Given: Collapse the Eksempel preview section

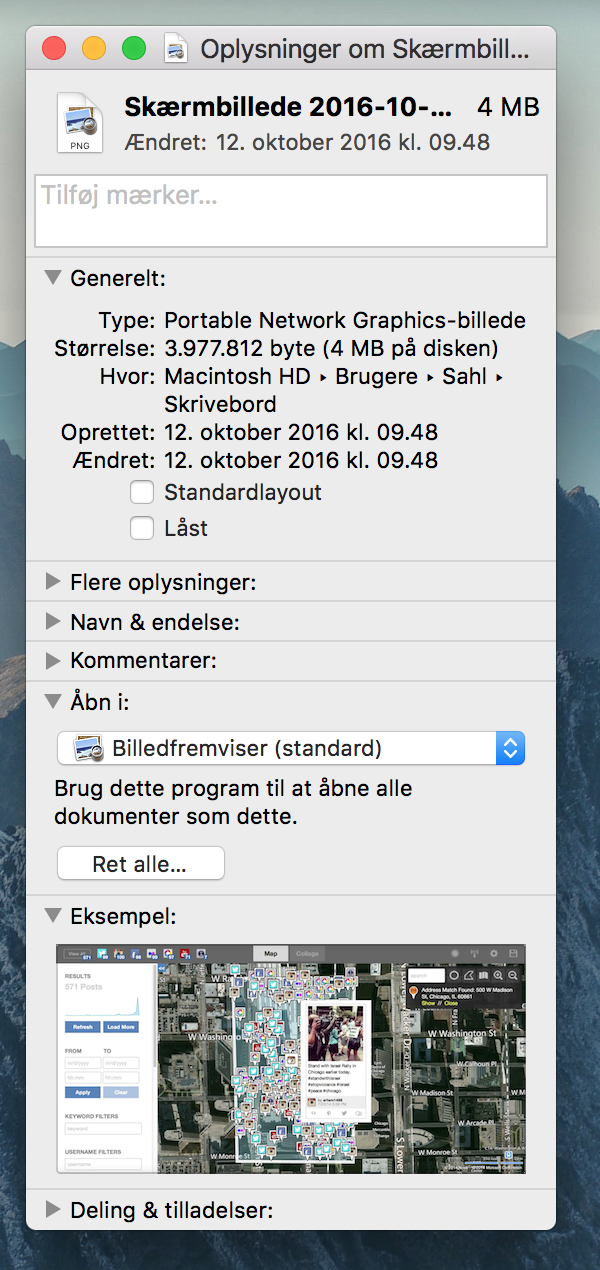Looking at the screenshot, I should (53, 915).
